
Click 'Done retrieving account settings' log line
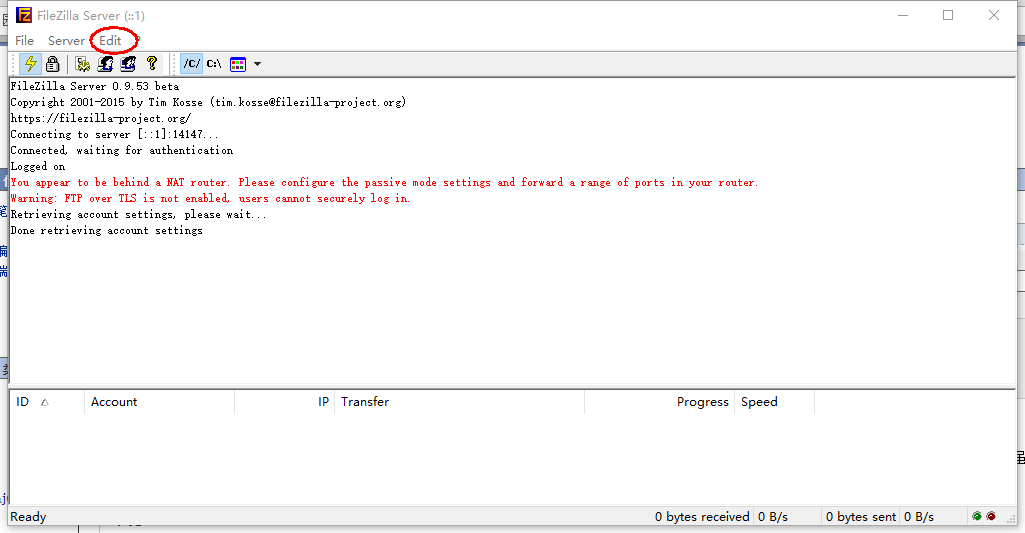tap(107, 230)
